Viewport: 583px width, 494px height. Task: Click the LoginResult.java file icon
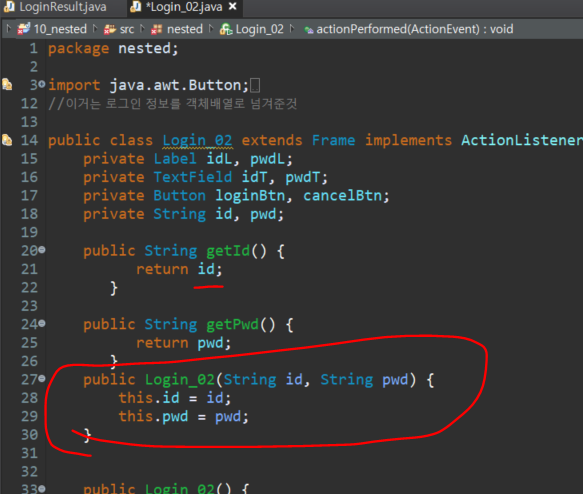click(9, 6)
